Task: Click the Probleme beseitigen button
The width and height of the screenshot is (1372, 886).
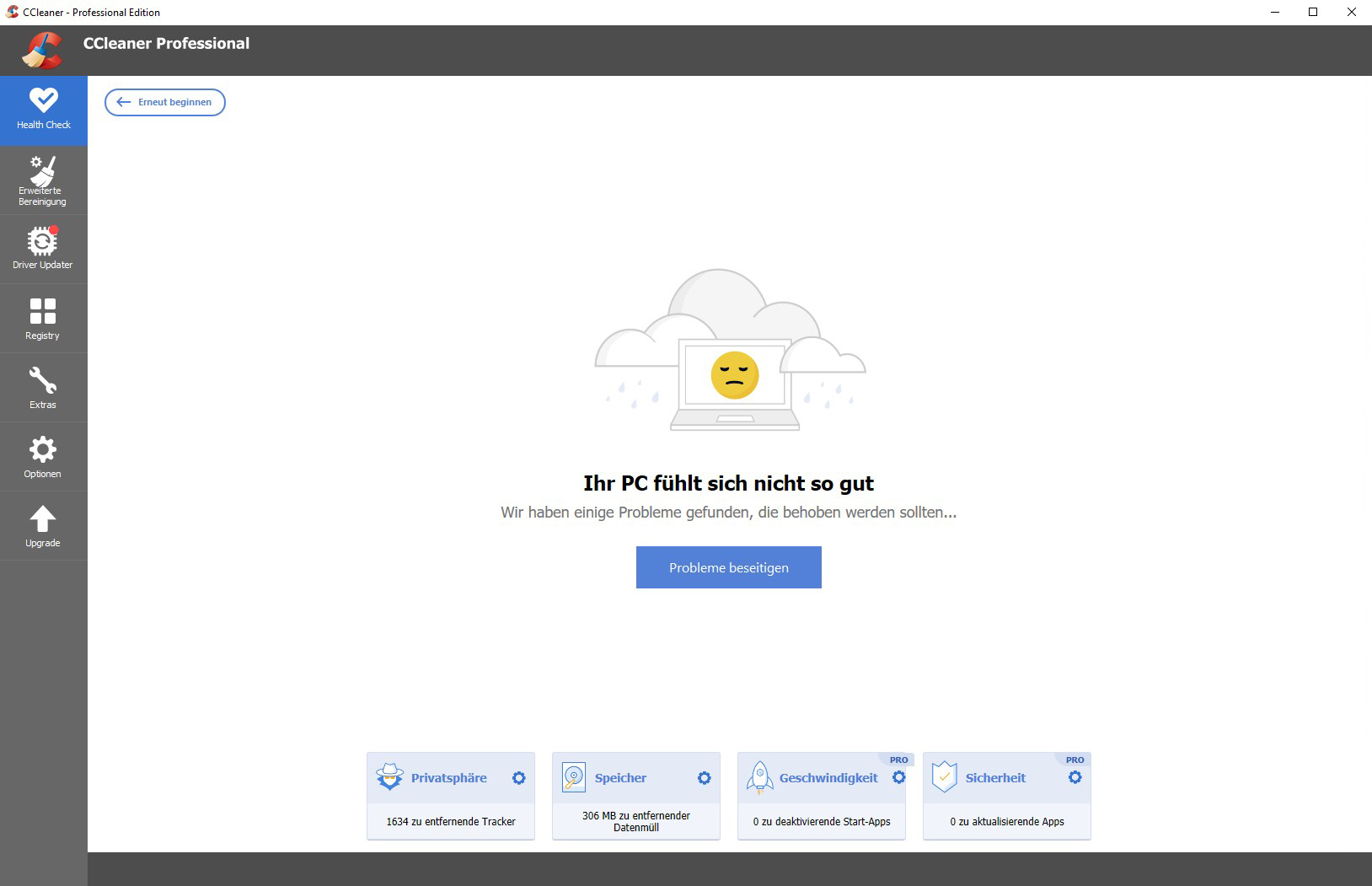Action: 728,567
